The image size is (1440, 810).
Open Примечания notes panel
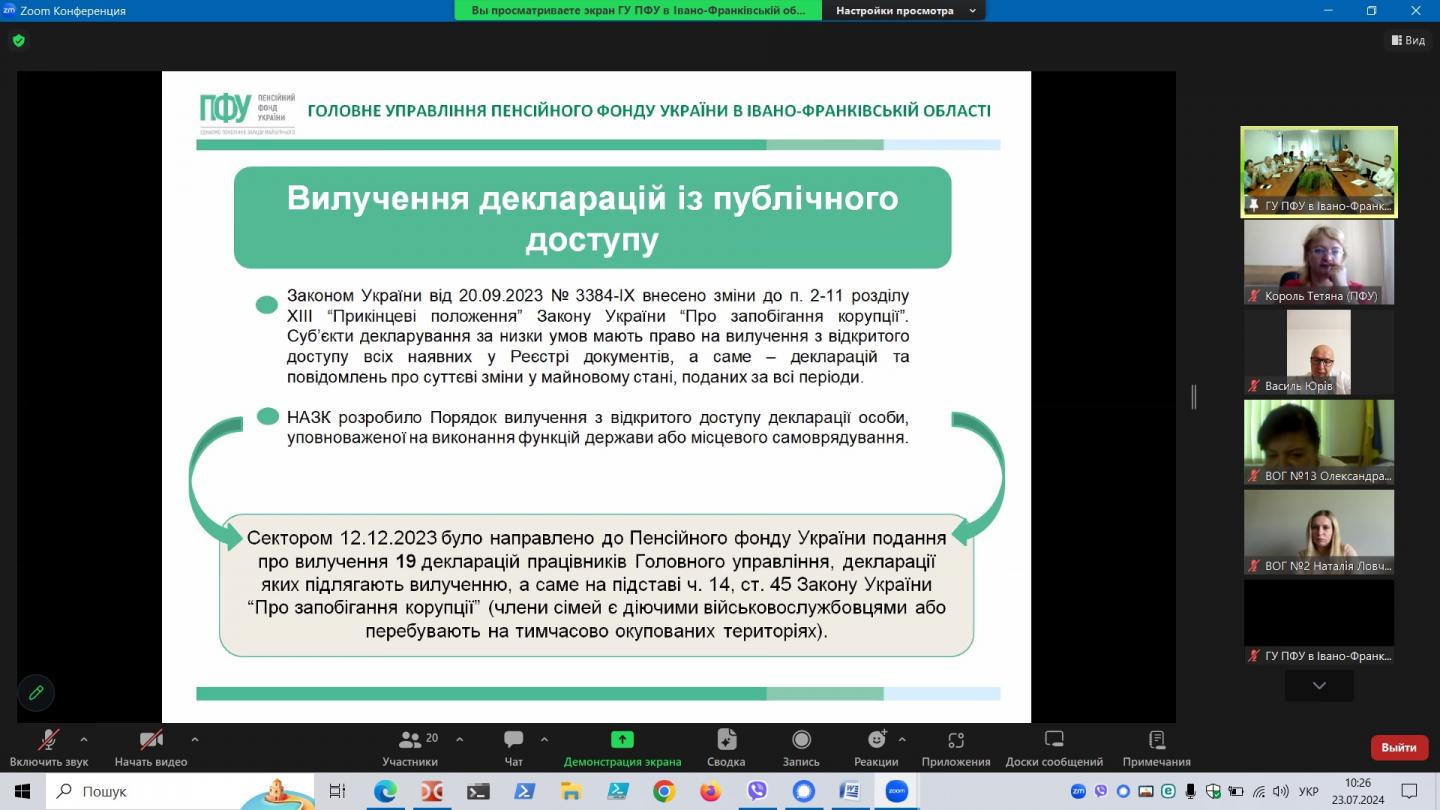1156,748
